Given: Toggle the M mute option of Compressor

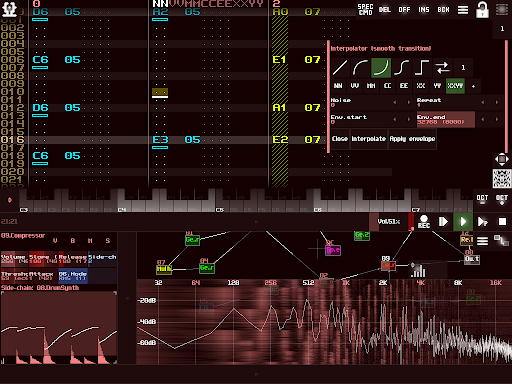Looking at the screenshot, I should (x=90, y=240).
